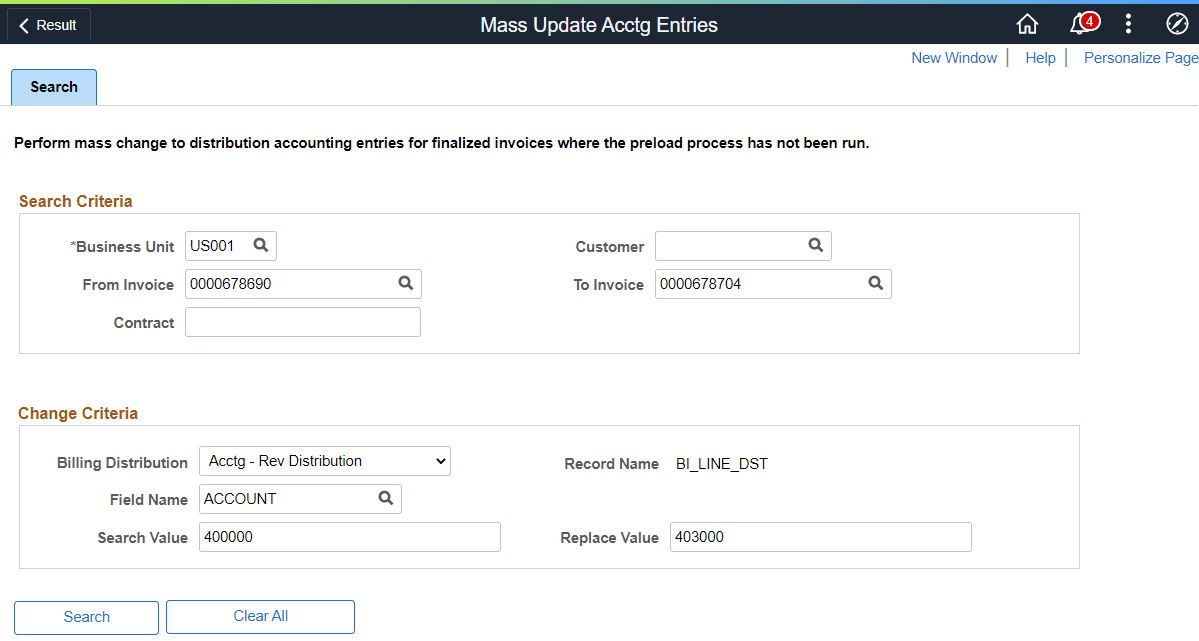Screen dimensions: 1199x641
Task: Open Personalize Page settings
Action: click(1139, 57)
